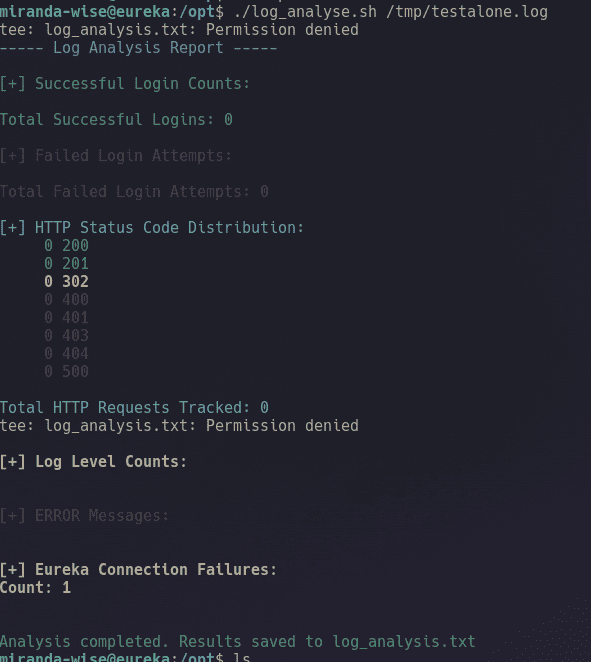The image size is (591, 662).
Task: Select the Total HTTP Requests Tracked line
Action: click(134, 408)
